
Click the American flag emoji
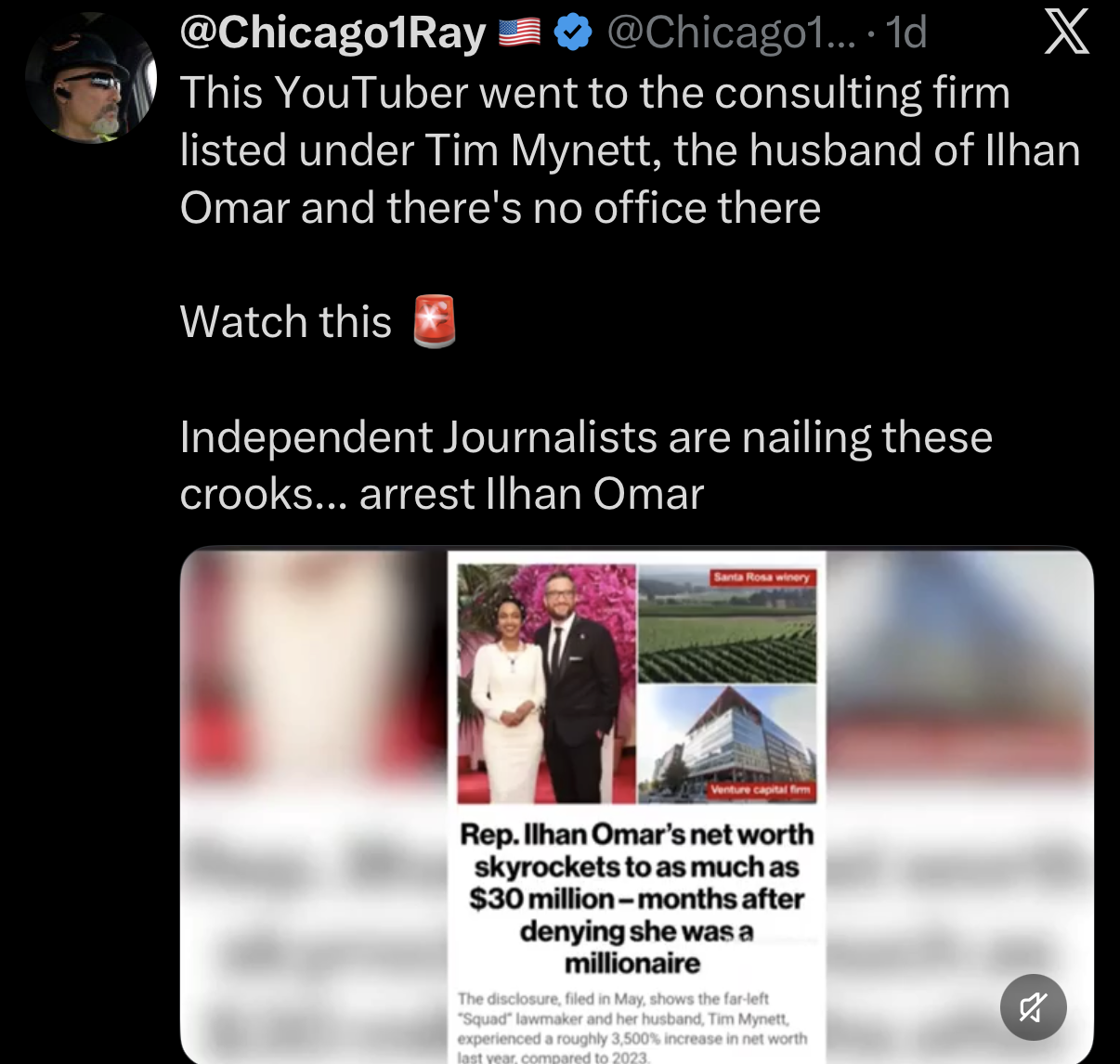tap(519, 33)
